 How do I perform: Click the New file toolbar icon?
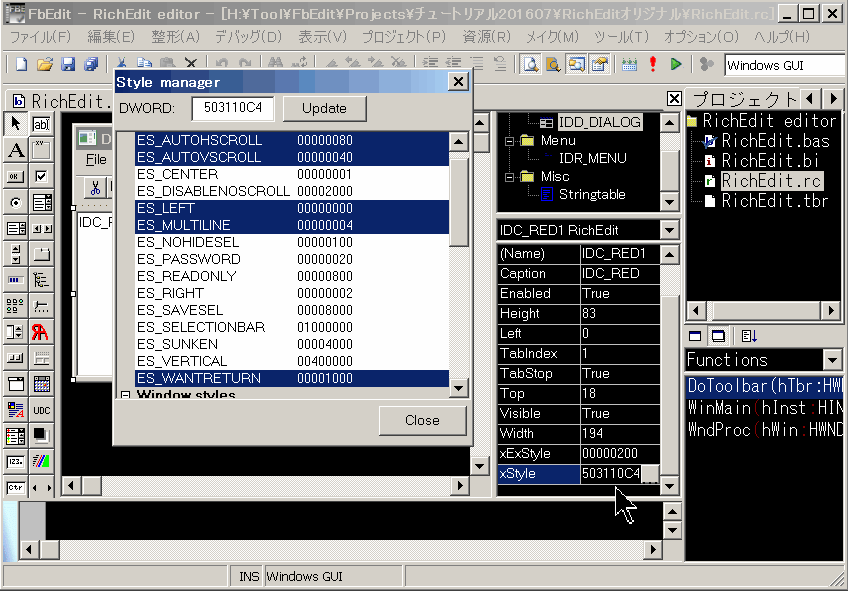click(20, 64)
